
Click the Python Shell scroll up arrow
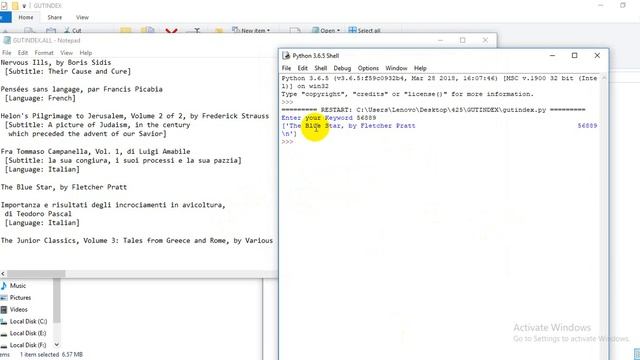tap(604, 78)
